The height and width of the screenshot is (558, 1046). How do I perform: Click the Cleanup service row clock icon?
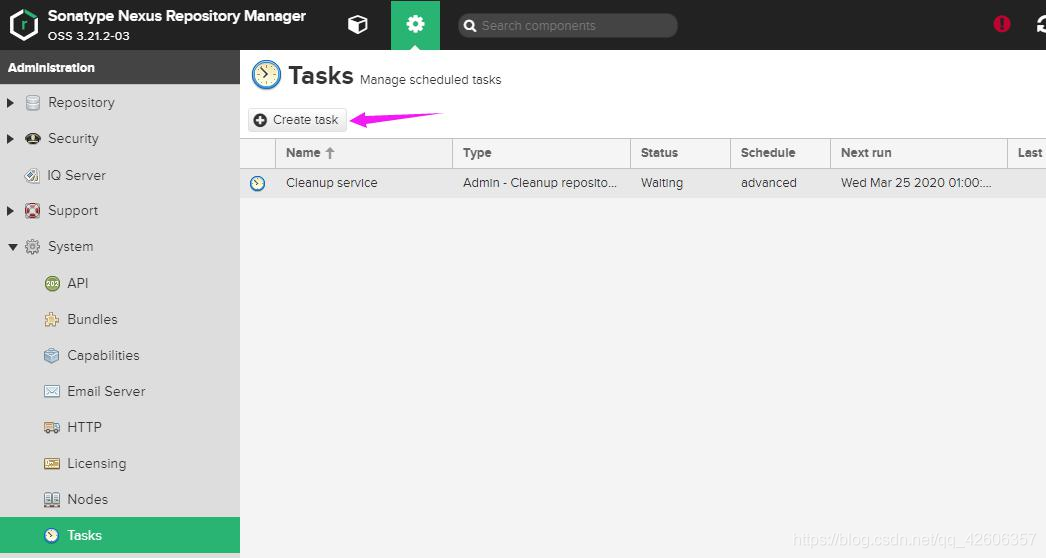[x=257, y=183]
